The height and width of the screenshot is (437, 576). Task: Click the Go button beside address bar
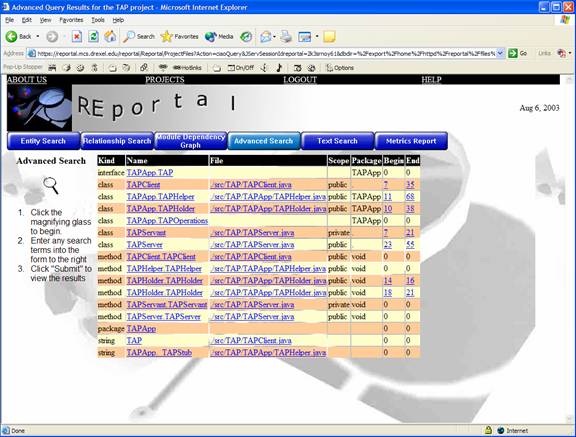pos(518,54)
